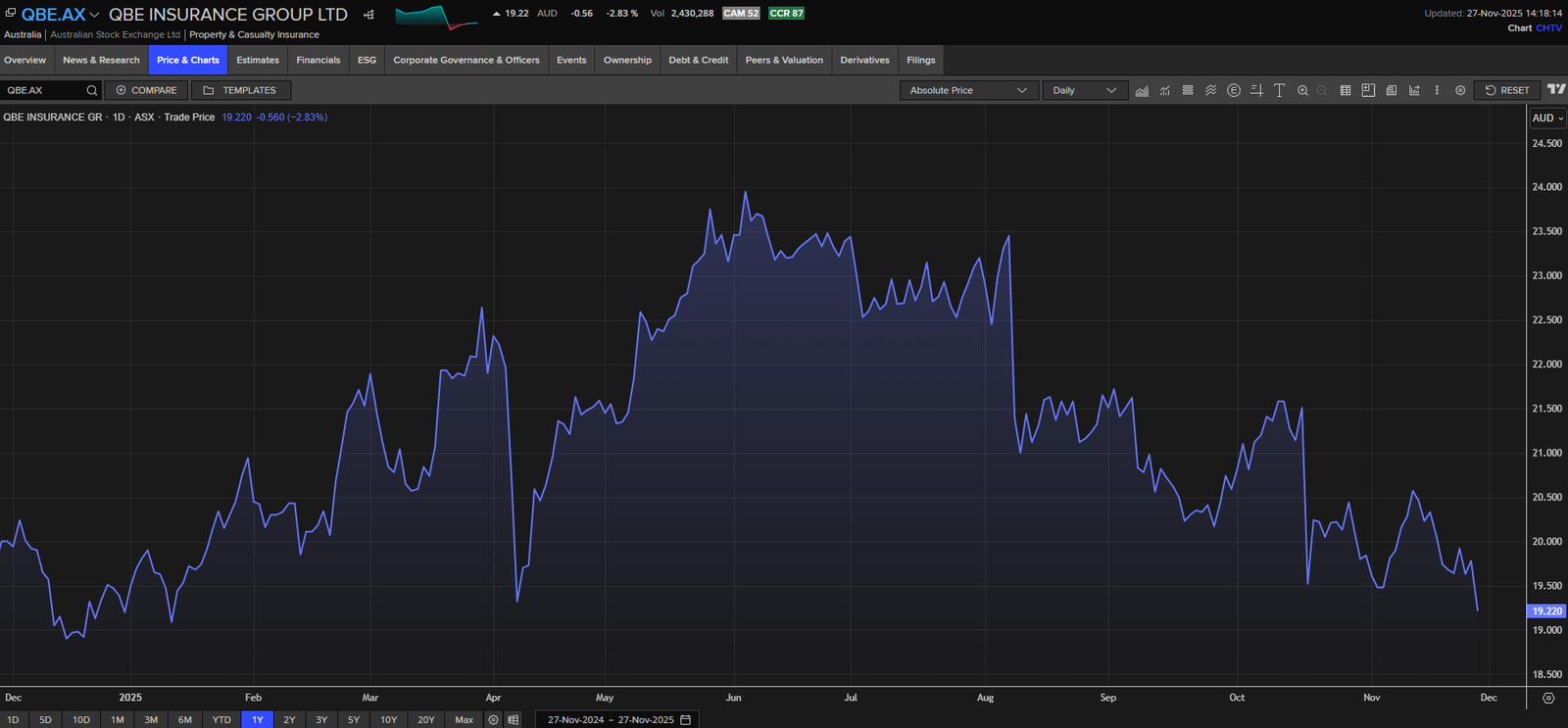Click the chart type area icon
Viewport: 1568px width, 728px height.
(x=1142, y=90)
